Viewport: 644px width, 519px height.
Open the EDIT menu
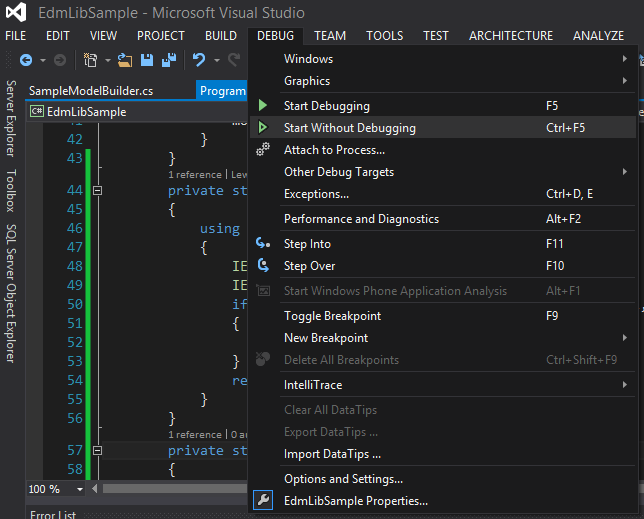tap(58, 36)
